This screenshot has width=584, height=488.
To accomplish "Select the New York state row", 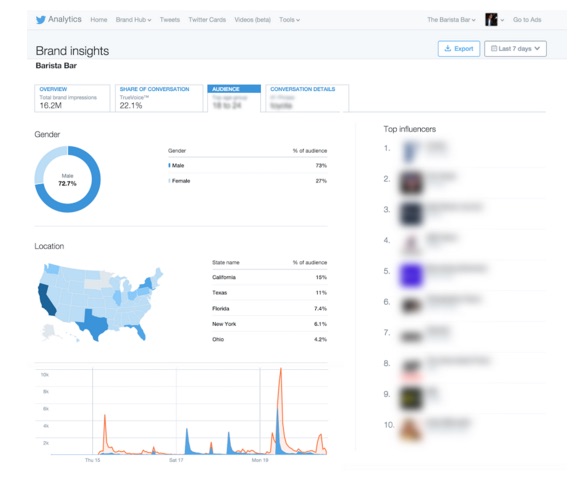I will (269, 324).
